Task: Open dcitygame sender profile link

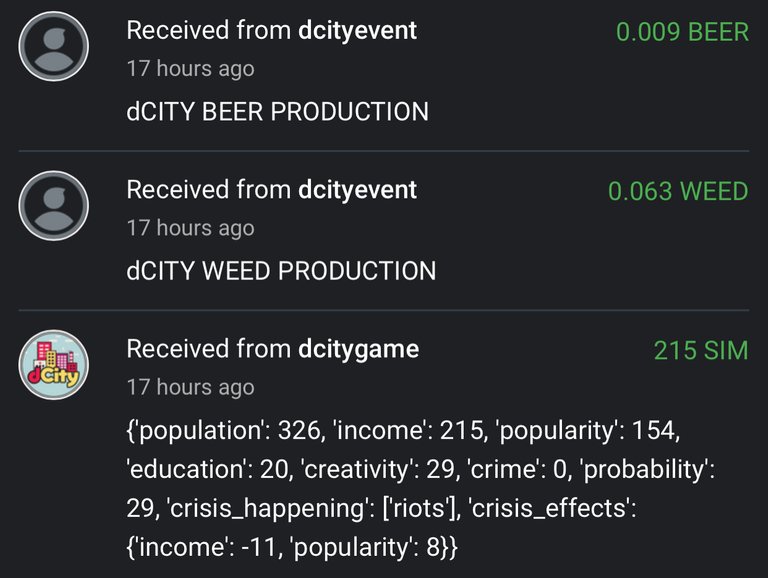Action: click(359, 349)
